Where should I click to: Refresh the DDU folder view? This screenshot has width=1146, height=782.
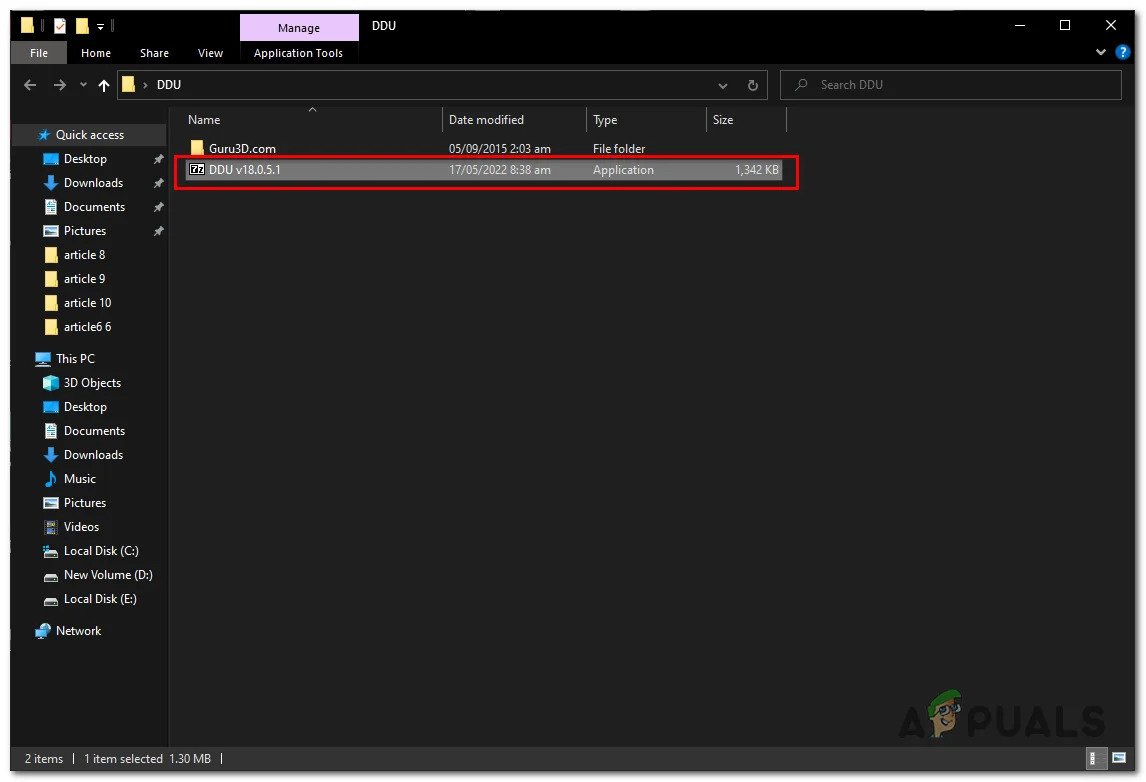[753, 86]
